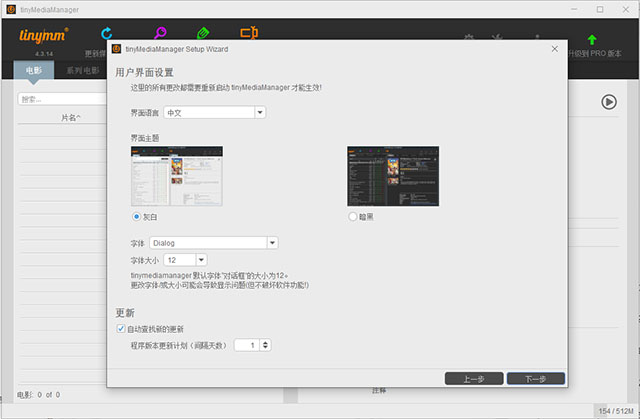Select the 暗黑 dark theme radio button
The height and width of the screenshot is (419, 640).
(x=352, y=216)
